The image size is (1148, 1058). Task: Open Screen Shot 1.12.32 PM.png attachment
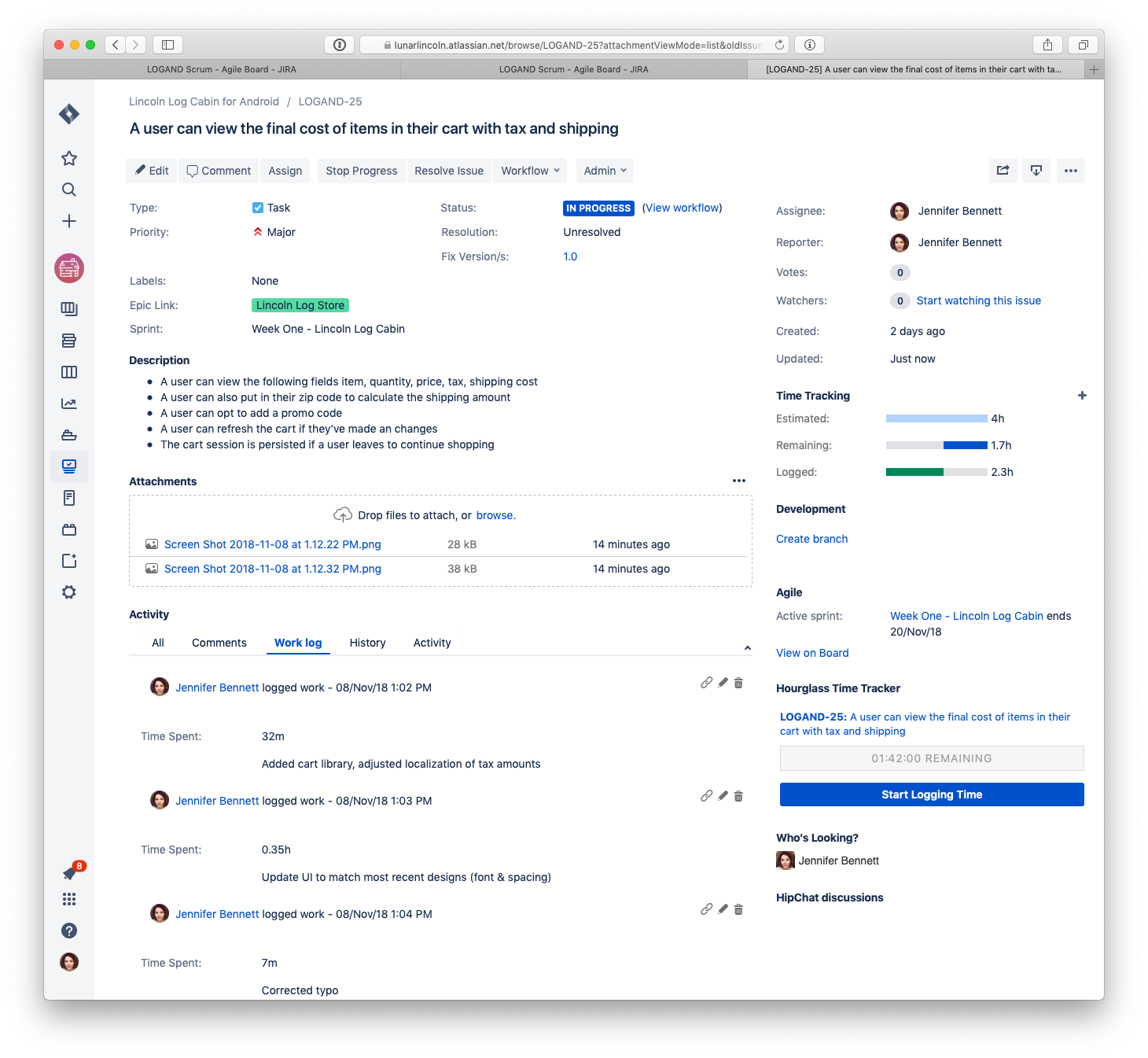click(272, 569)
